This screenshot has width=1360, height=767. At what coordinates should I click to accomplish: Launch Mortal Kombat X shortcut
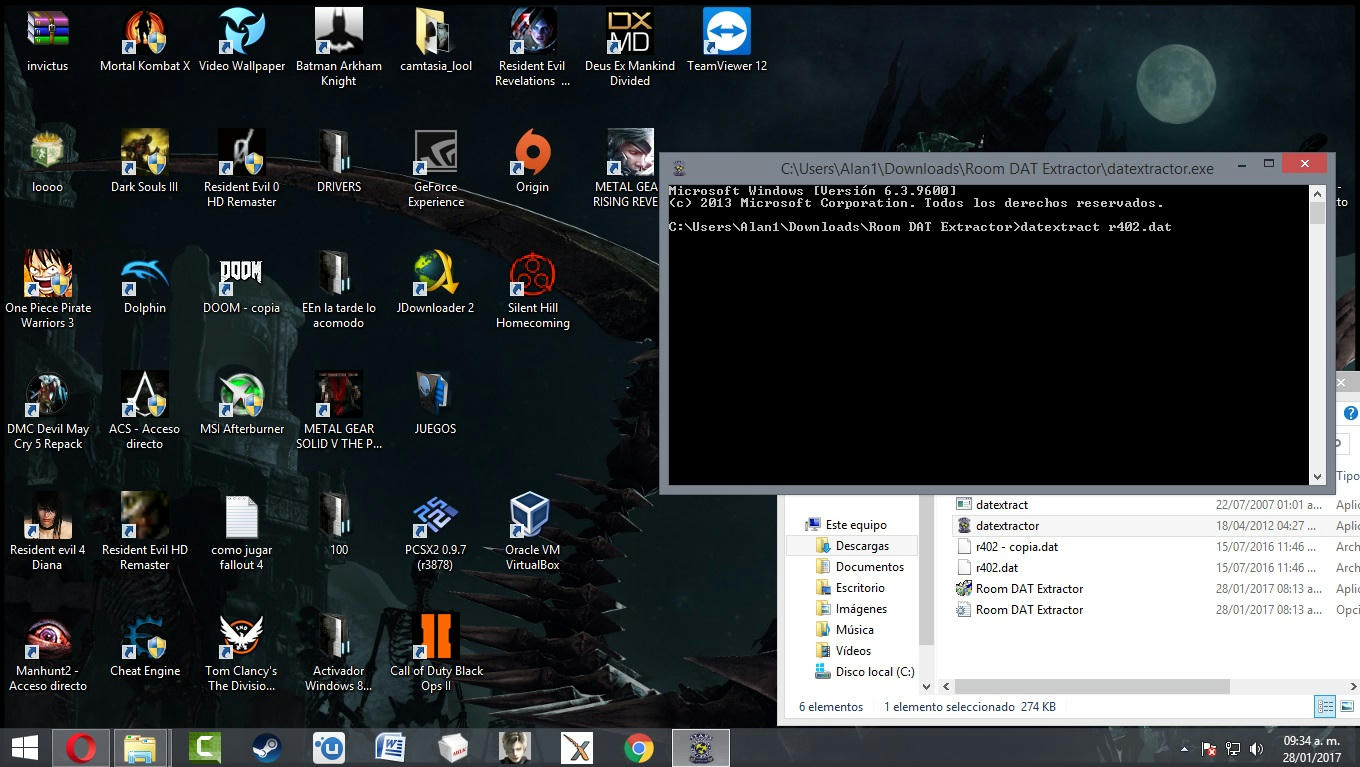click(x=145, y=41)
